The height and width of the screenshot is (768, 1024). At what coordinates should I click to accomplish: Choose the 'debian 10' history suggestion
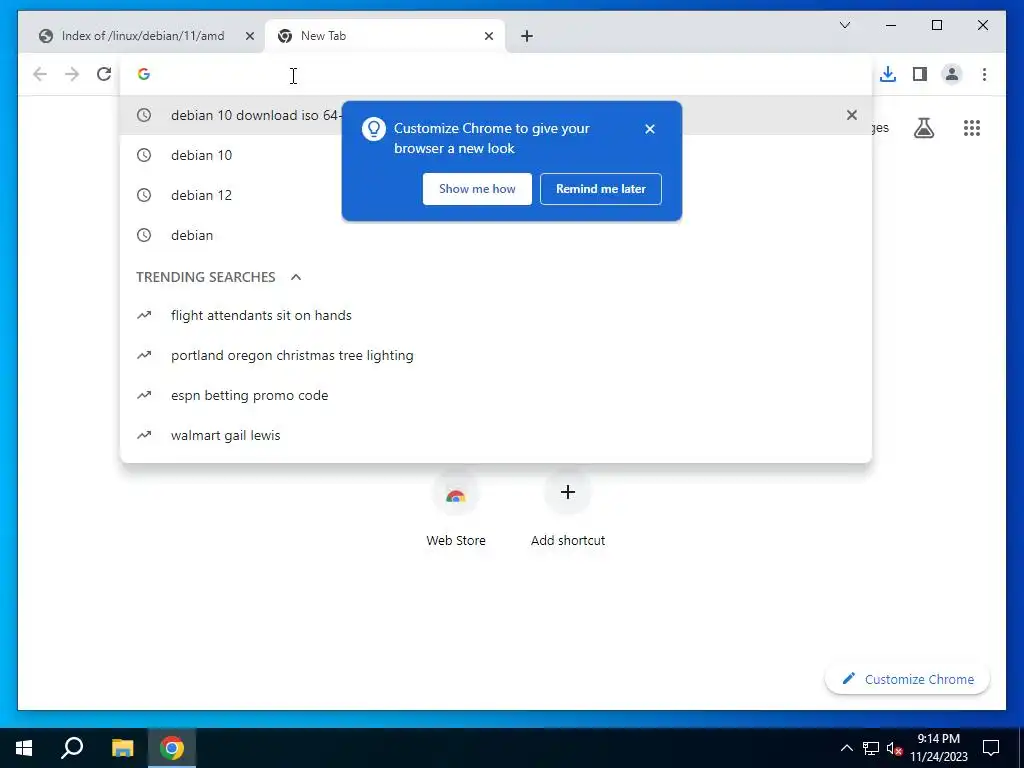coord(496,155)
